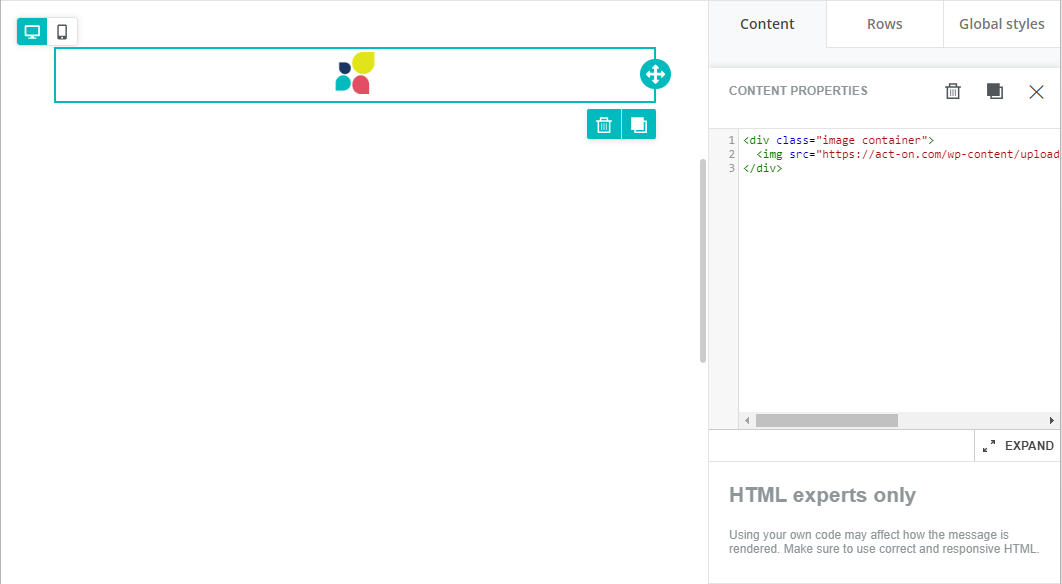
Task: Duplicate content via the Content Properties copy icon
Action: click(994, 91)
